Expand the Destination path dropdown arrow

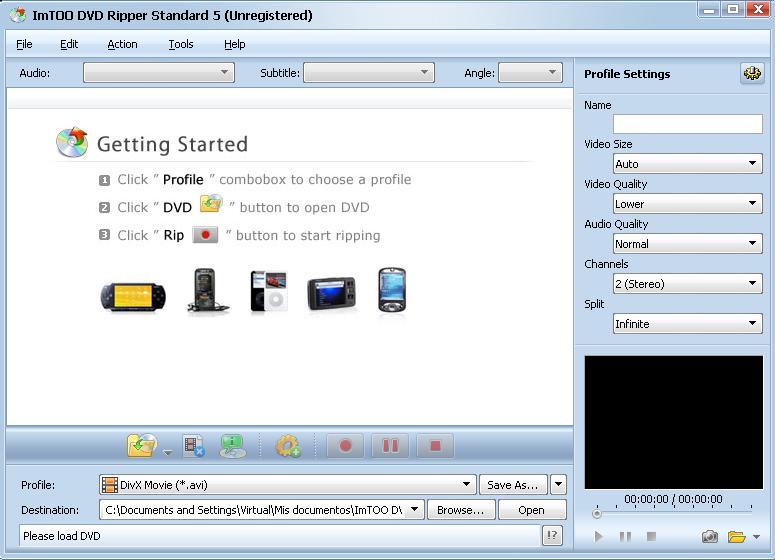[x=415, y=509]
